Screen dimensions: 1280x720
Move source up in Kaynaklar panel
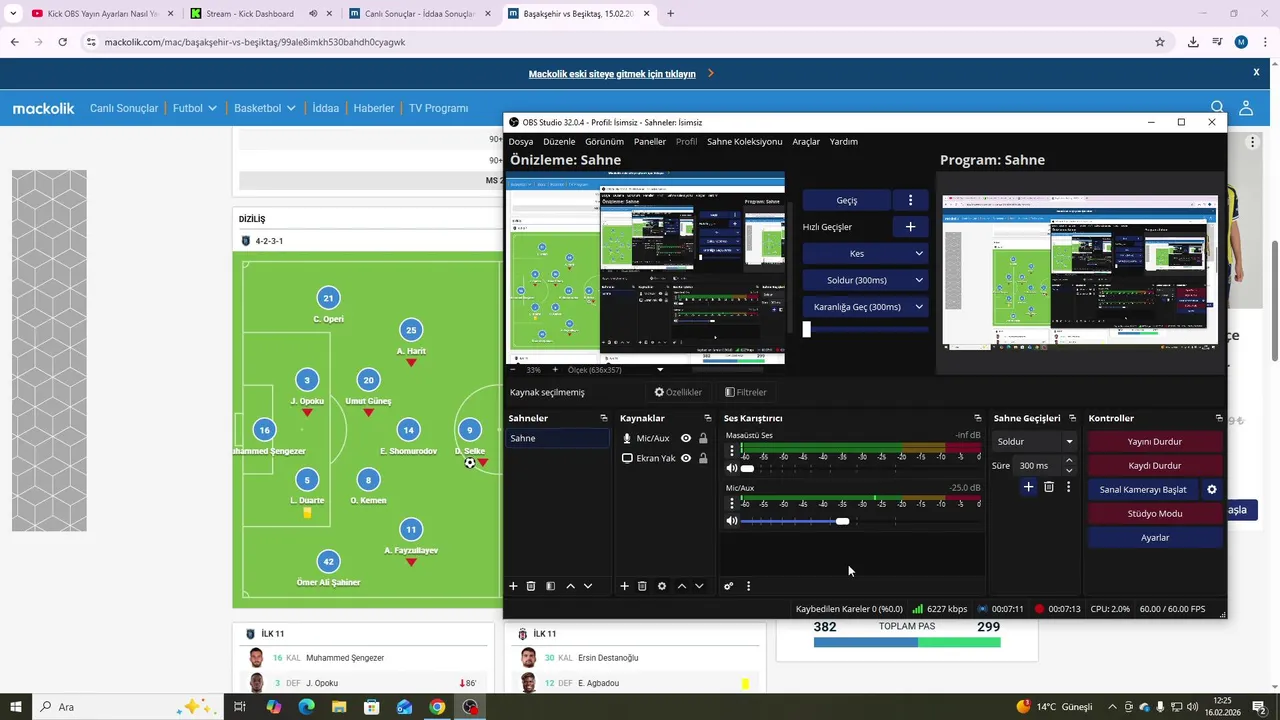[681, 586]
